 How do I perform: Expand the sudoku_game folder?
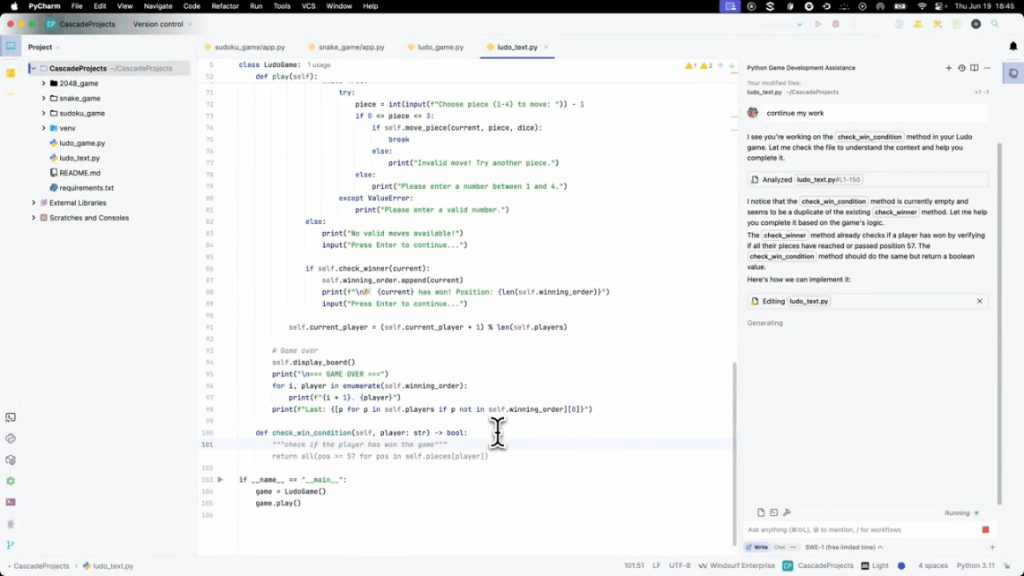pyautogui.click(x=44, y=113)
